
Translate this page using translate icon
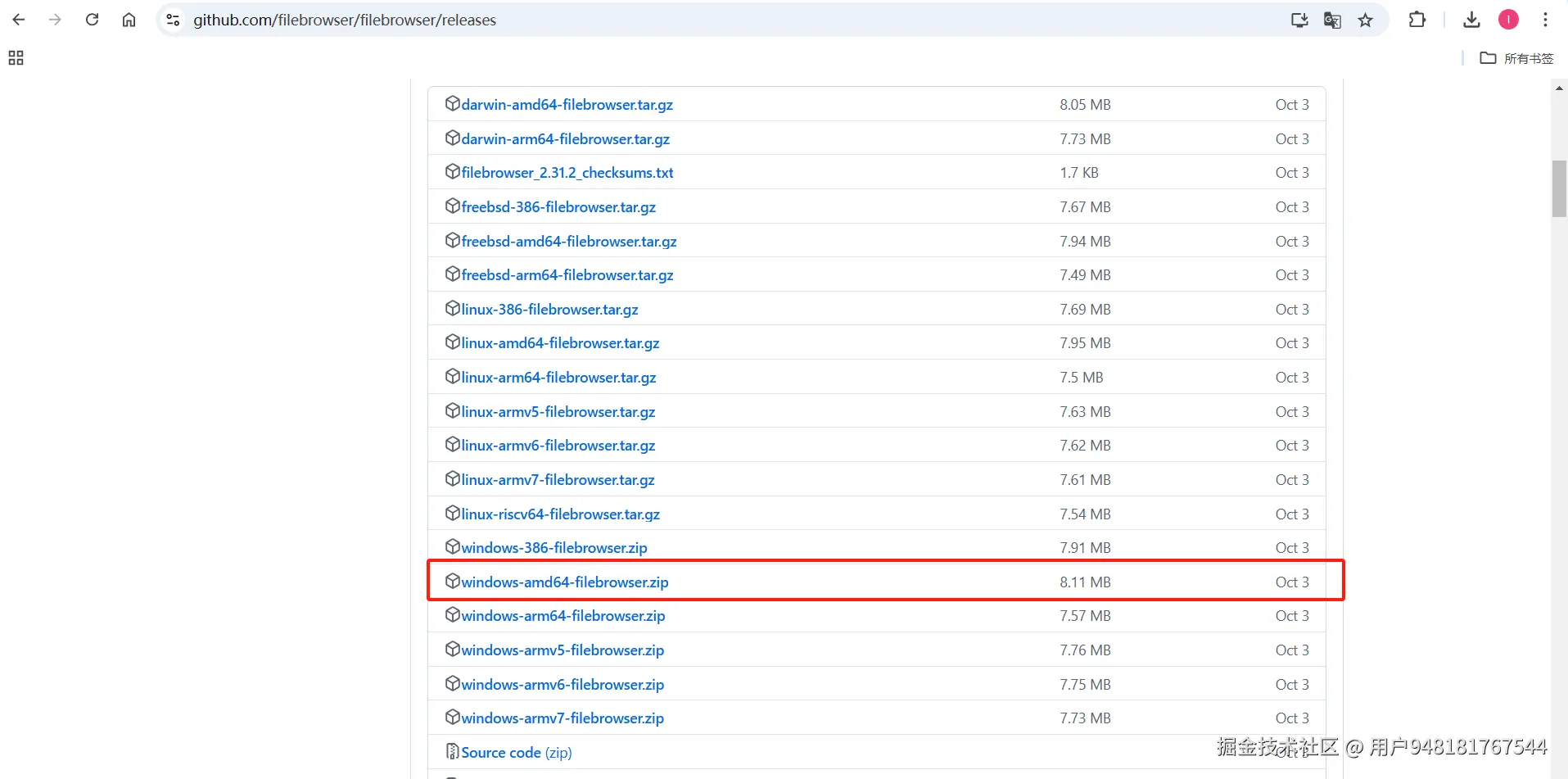coord(1332,20)
